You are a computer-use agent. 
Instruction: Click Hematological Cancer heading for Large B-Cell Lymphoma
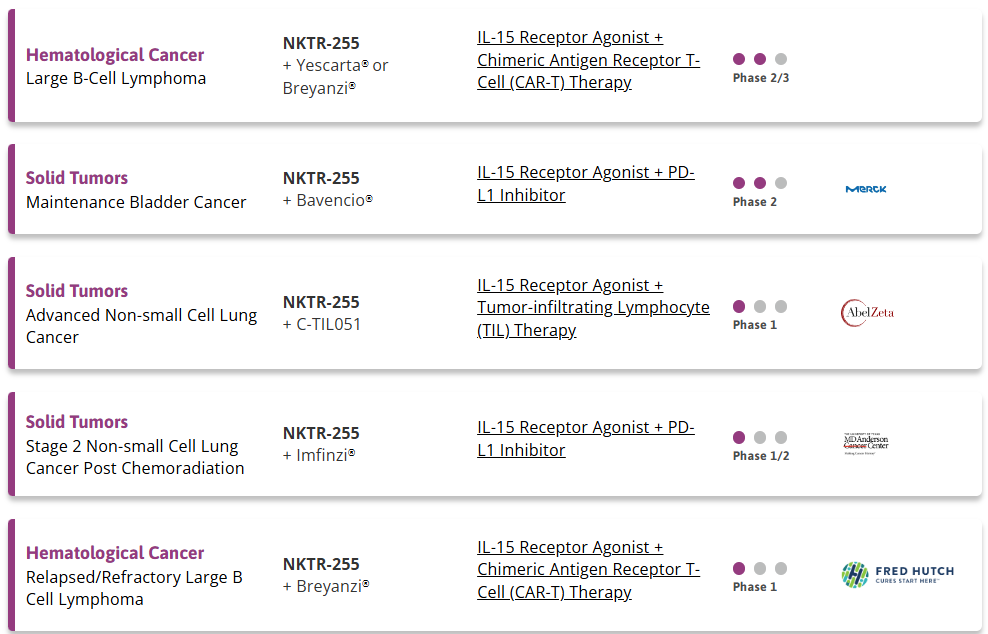coord(115,55)
